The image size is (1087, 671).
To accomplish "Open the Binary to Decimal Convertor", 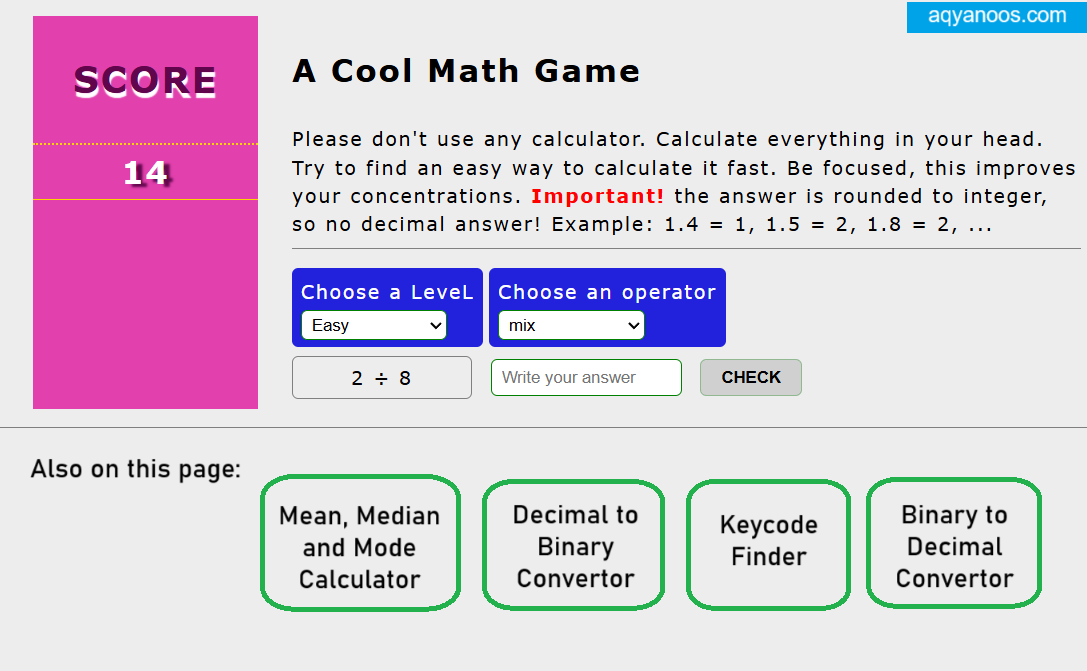I will coord(953,543).
